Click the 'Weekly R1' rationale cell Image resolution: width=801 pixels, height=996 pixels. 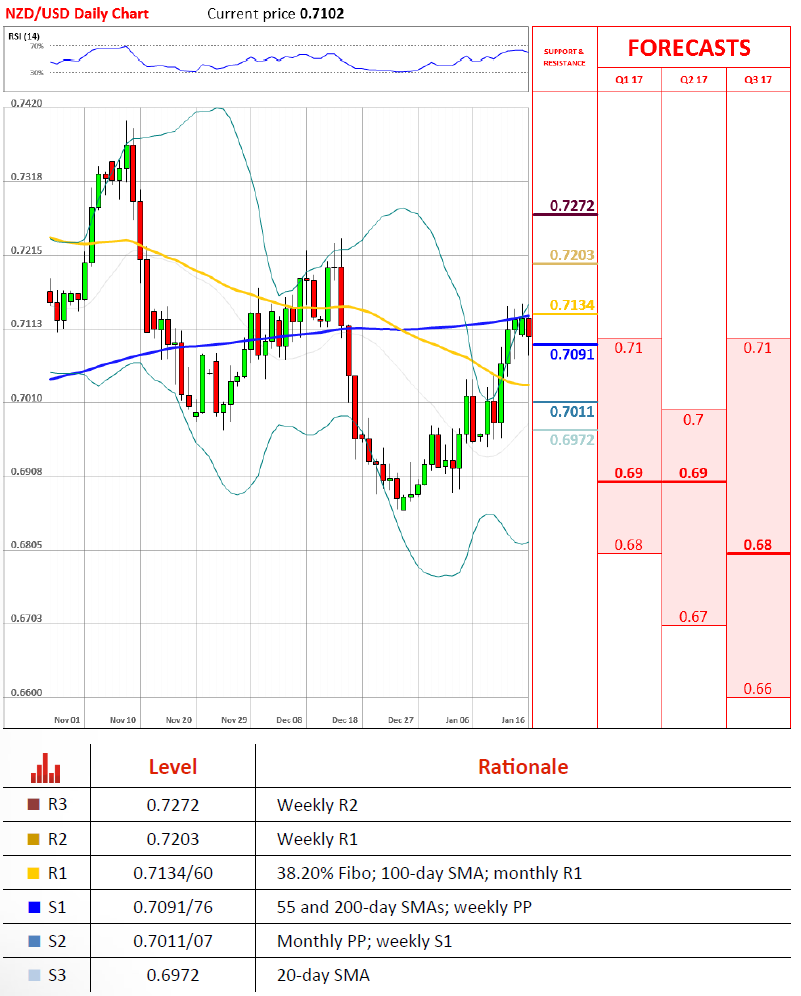coord(317,839)
